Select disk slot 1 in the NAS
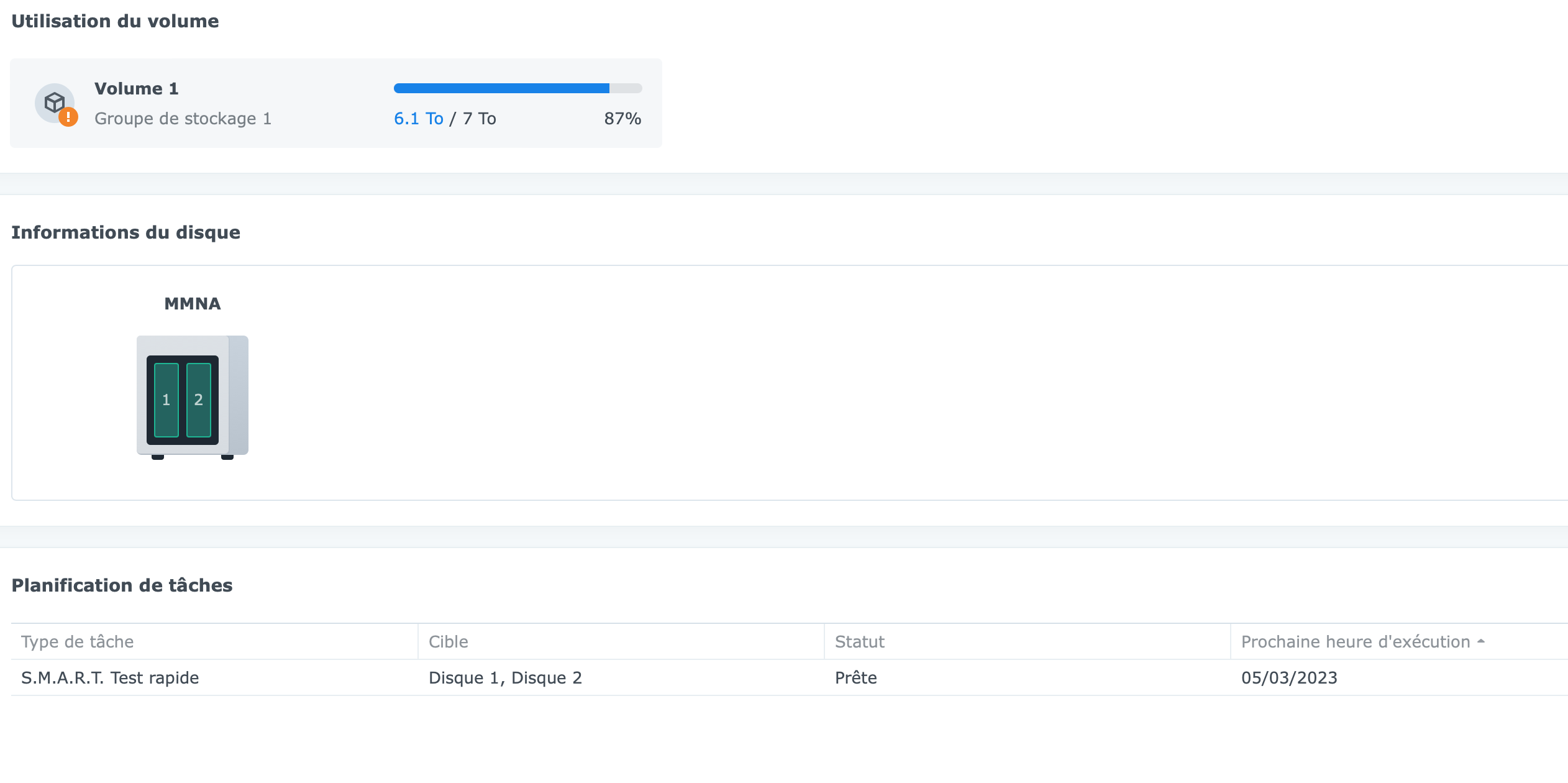The height and width of the screenshot is (783, 1568). [x=166, y=400]
